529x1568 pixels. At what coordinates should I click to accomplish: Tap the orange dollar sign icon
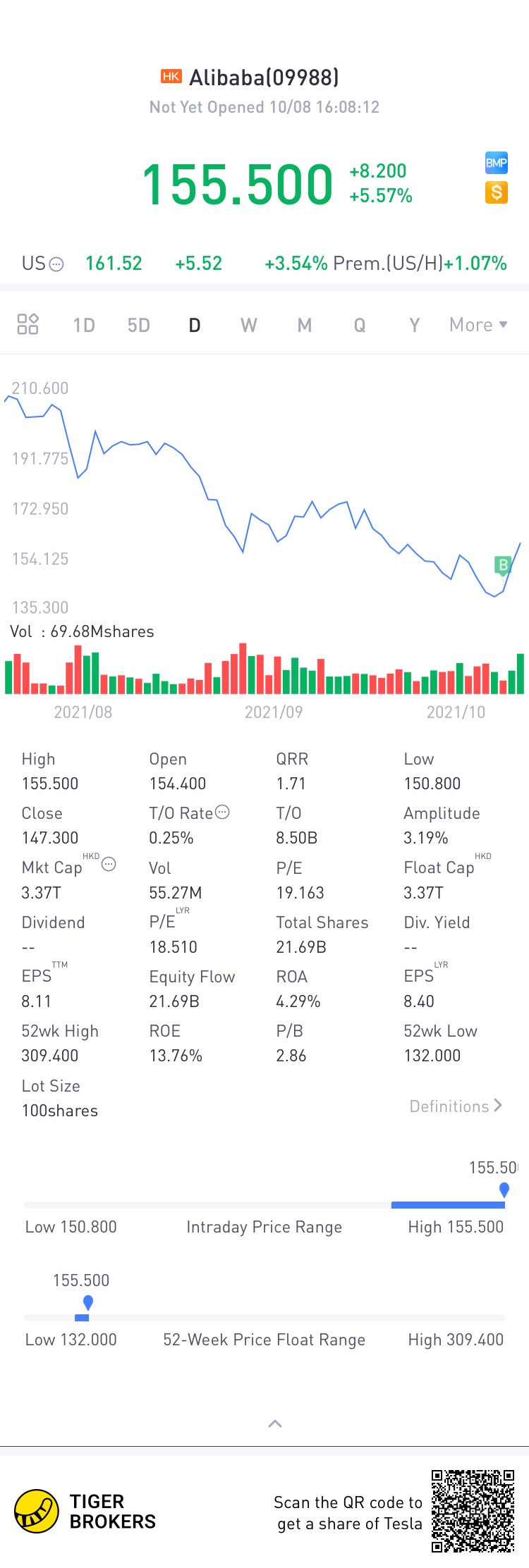(496, 192)
